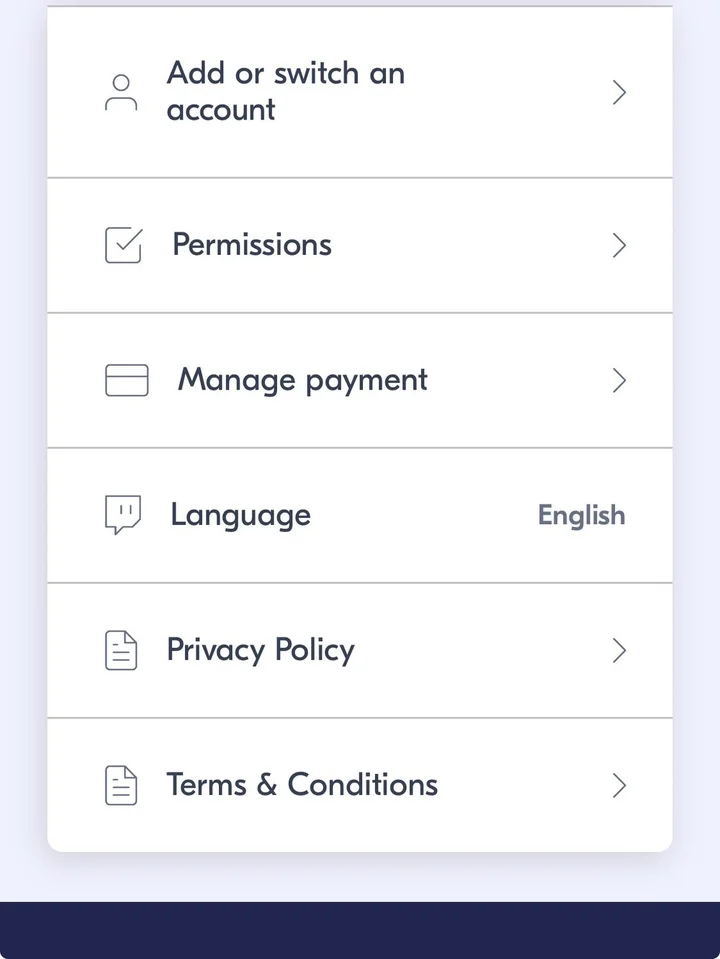
Task: Open the Manage payment label
Action: pyautogui.click(x=302, y=380)
